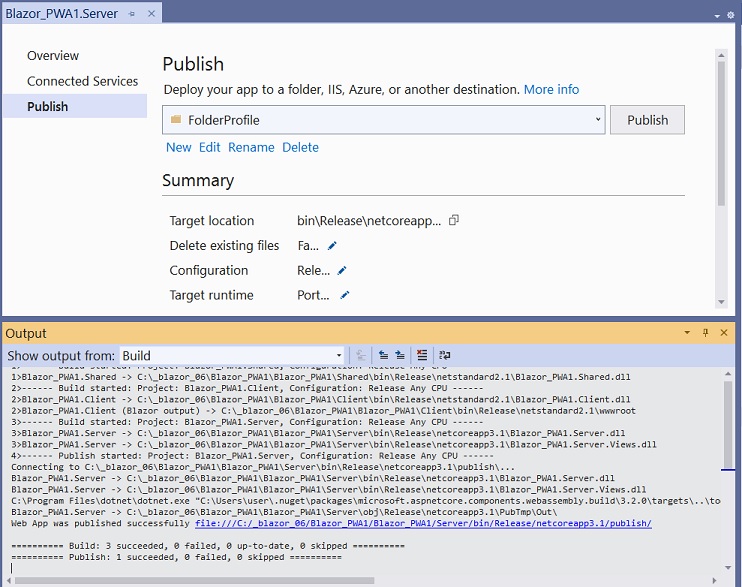Close the Blazor_PWA1.Server tab

(151, 14)
